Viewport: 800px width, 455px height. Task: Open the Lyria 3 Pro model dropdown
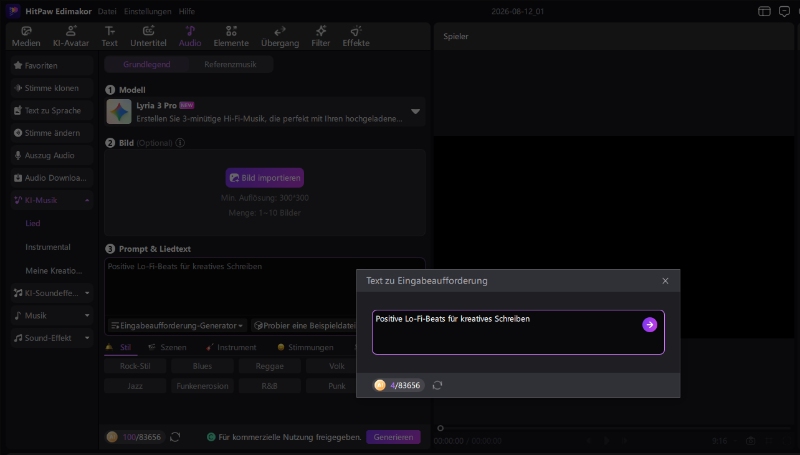coord(265,112)
